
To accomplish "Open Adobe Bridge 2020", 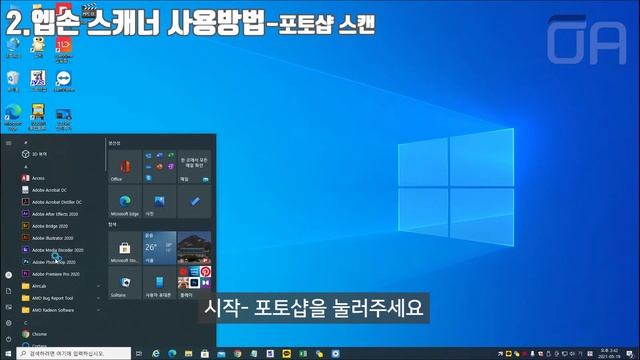I will (50, 226).
